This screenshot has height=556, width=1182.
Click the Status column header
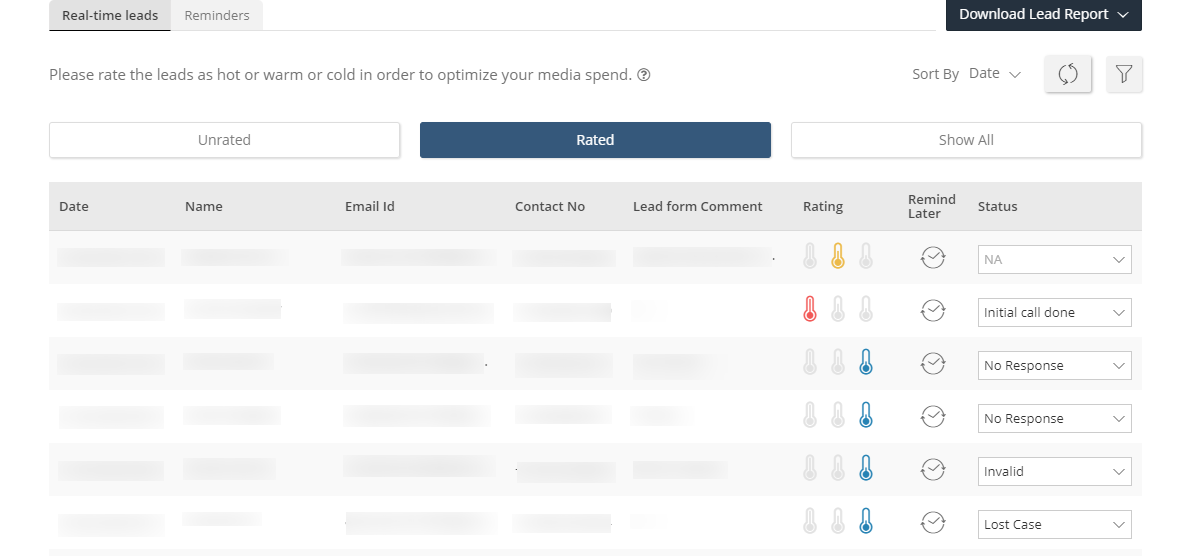click(x=997, y=206)
